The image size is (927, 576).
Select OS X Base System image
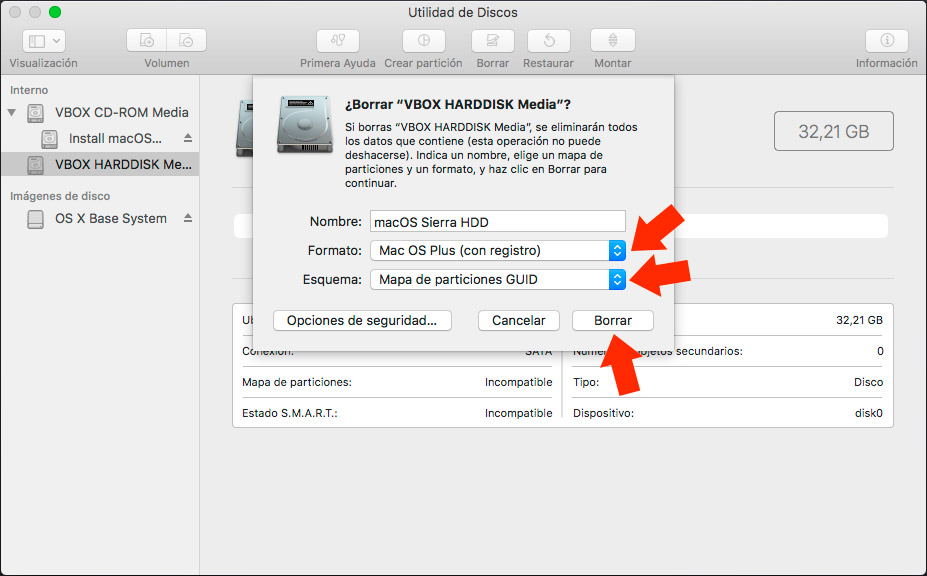99,219
